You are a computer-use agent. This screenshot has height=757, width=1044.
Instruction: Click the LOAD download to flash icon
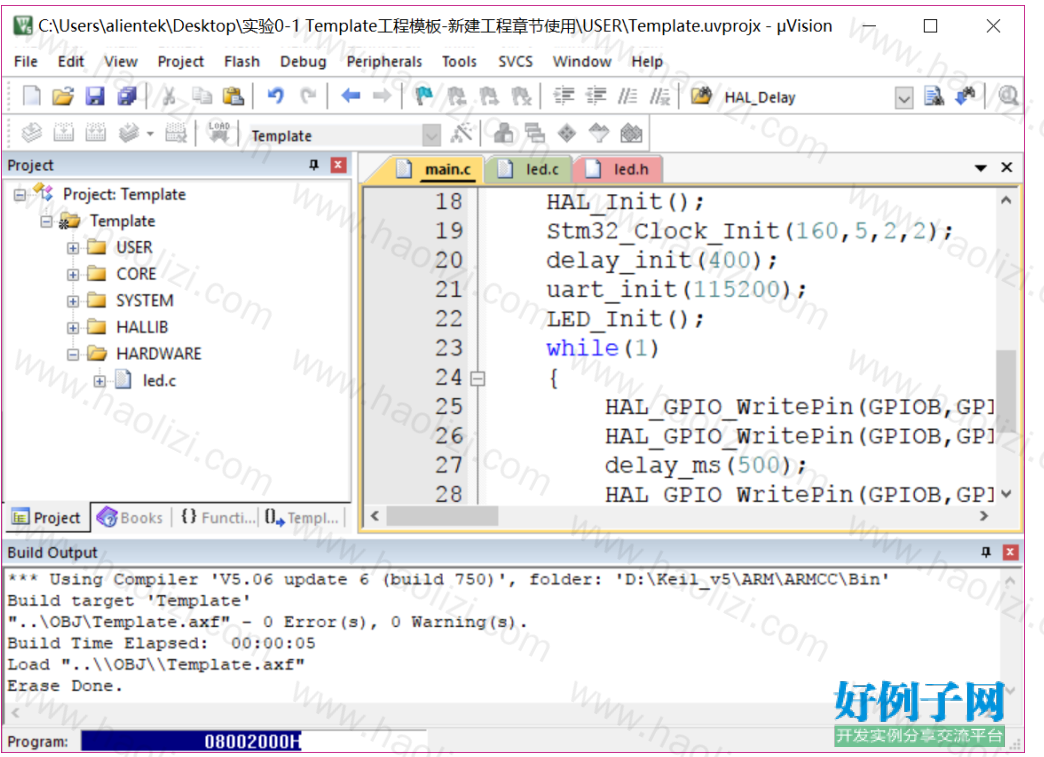[218, 132]
